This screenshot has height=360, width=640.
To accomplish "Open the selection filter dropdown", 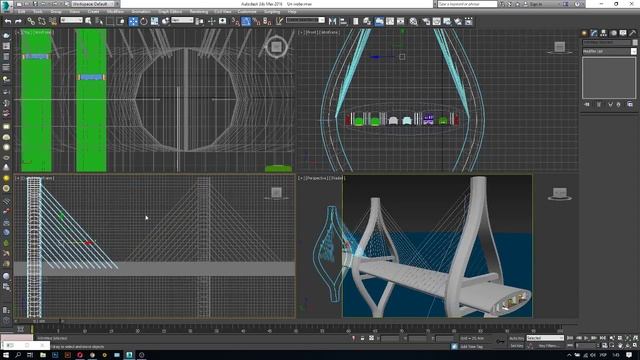I will [x=71, y=20].
